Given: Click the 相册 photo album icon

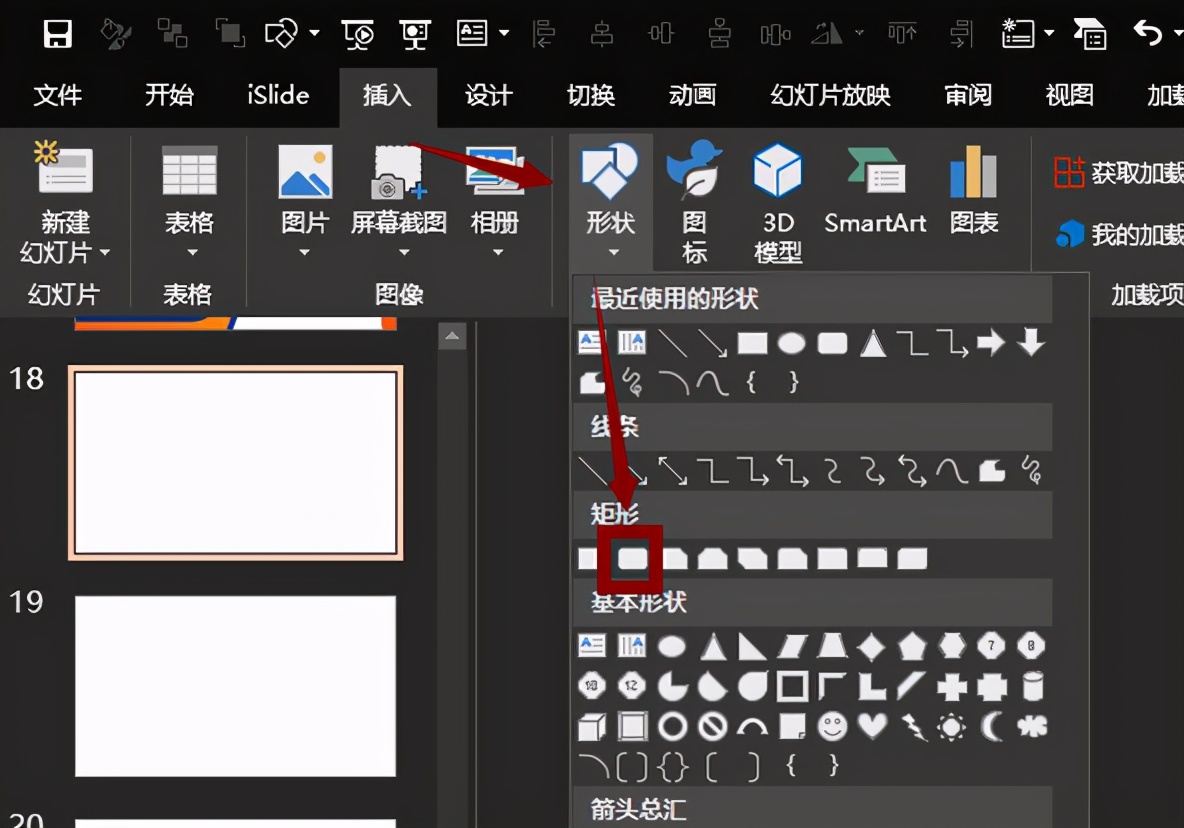Looking at the screenshot, I should coord(495,171).
